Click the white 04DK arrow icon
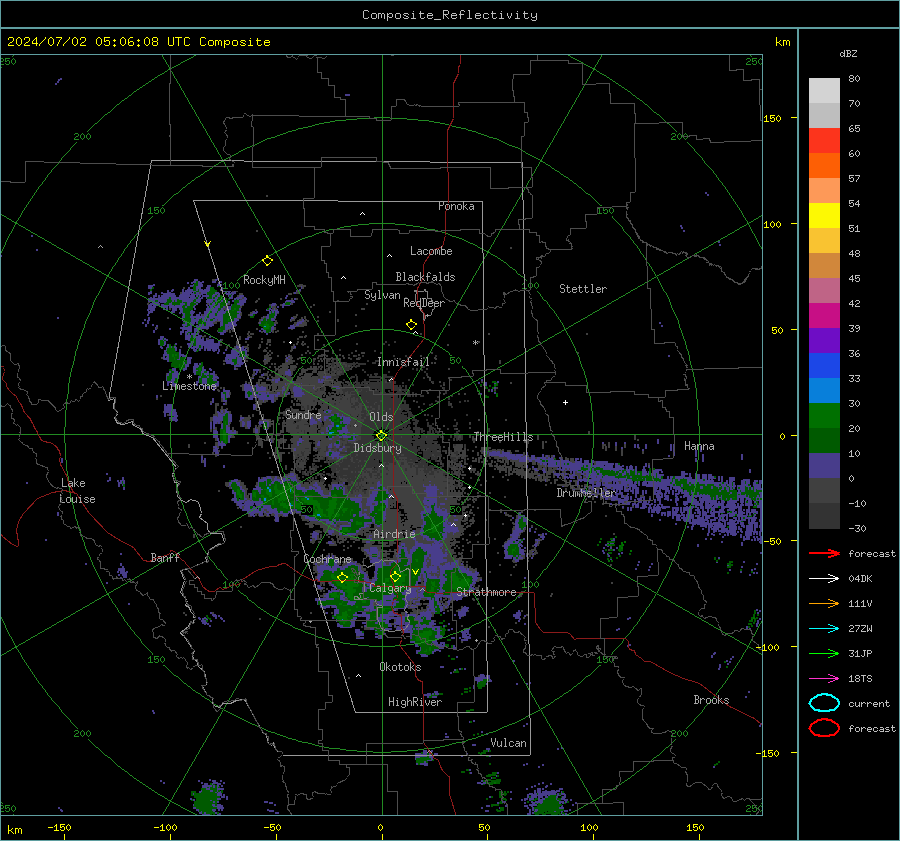This screenshot has width=900, height=841. tap(824, 578)
